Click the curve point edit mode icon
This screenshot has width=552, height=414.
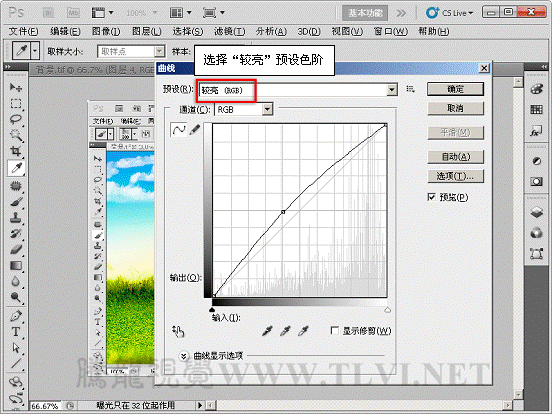pos(178,130)
